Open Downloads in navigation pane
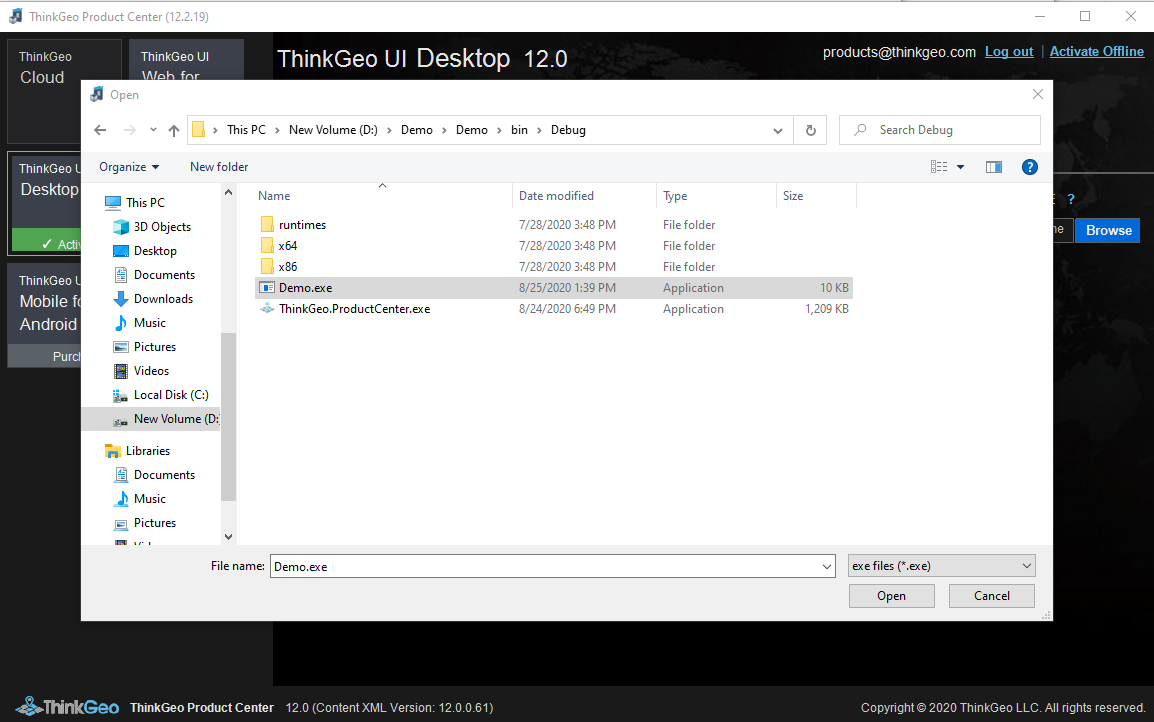The width and height of the screenshot is (1154, 722). click(153, 299)
